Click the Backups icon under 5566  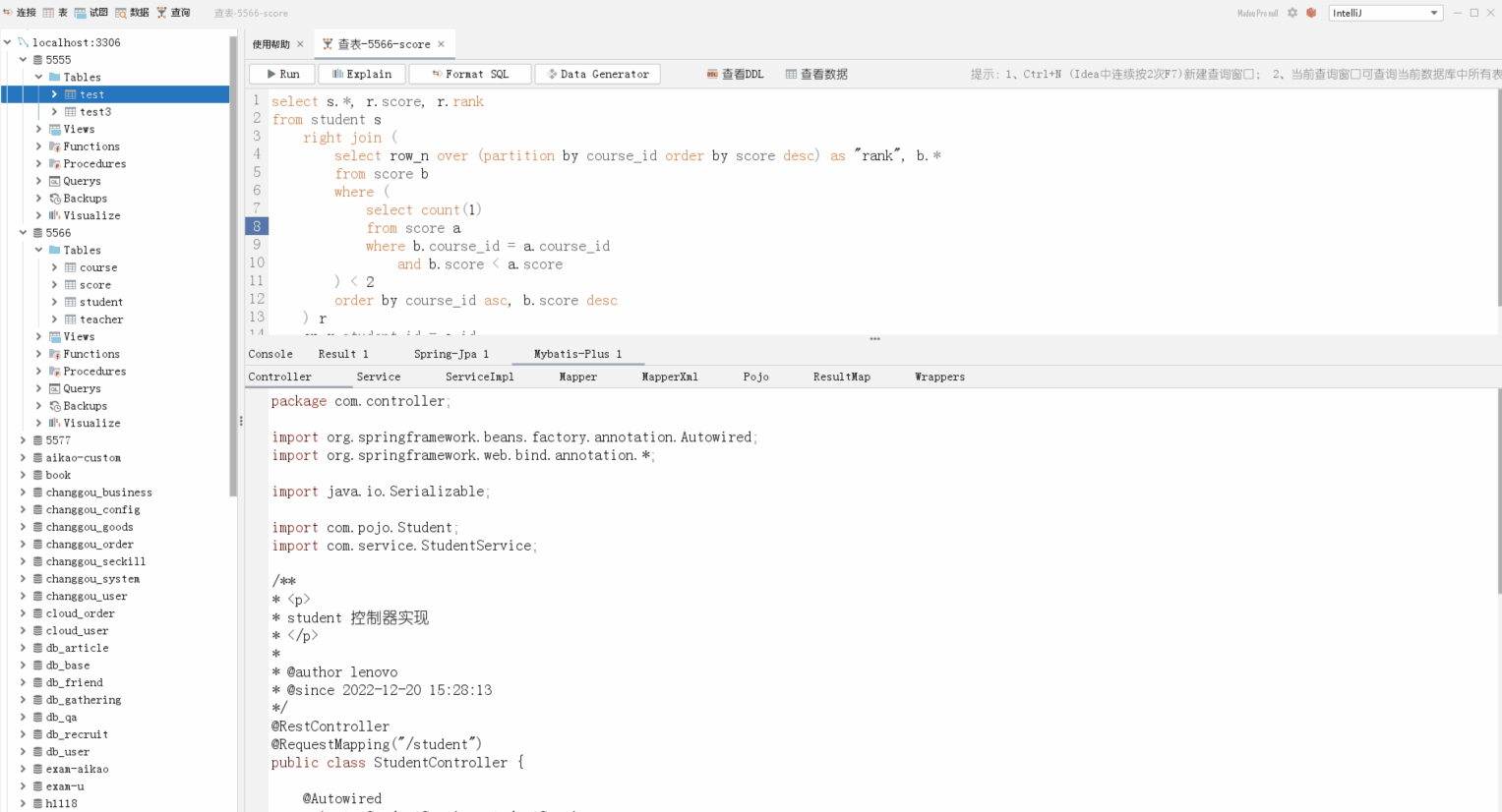pyautogui.click(x=54, y=406)
